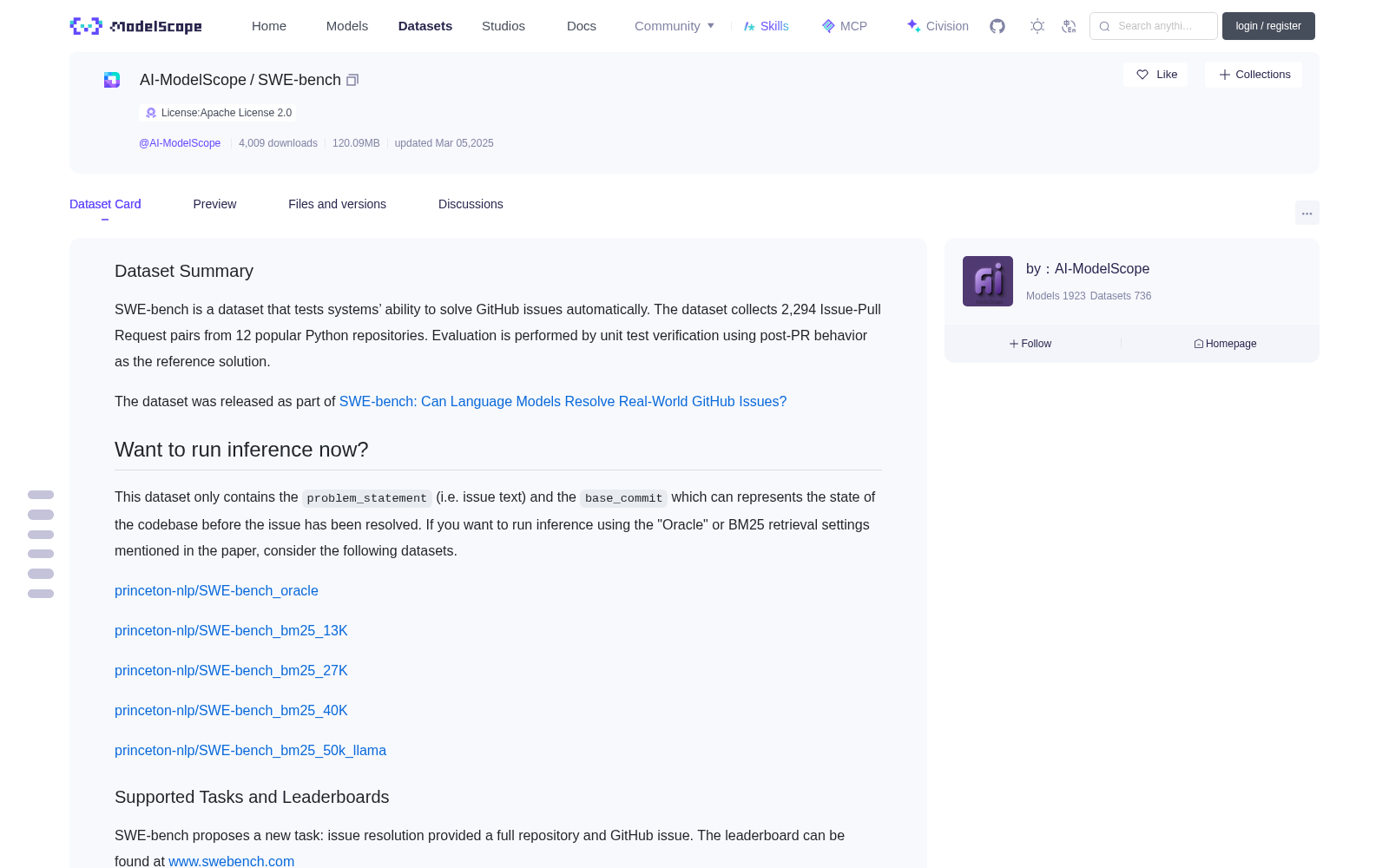Open the princeton-nlp/SWE-bench_oracle link

point(216,590)
